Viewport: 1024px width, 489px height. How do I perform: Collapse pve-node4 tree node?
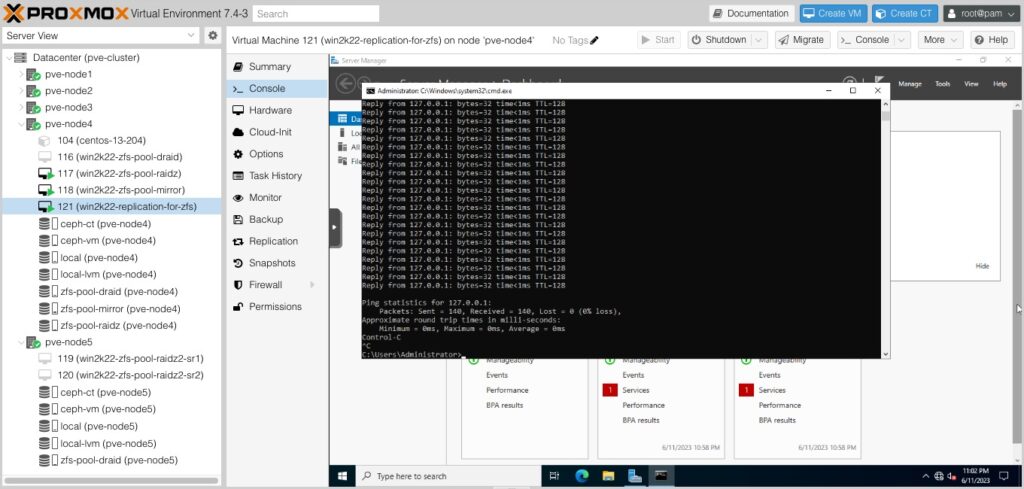(22, 124)
